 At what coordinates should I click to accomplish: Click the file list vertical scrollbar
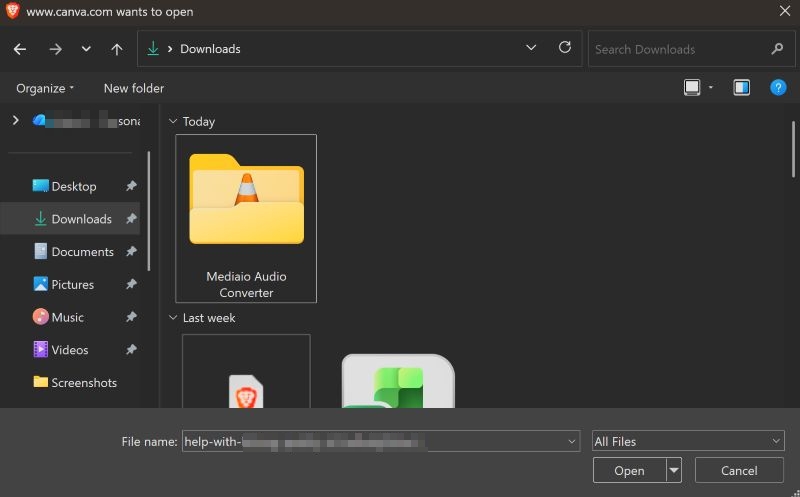pos(793,149)
